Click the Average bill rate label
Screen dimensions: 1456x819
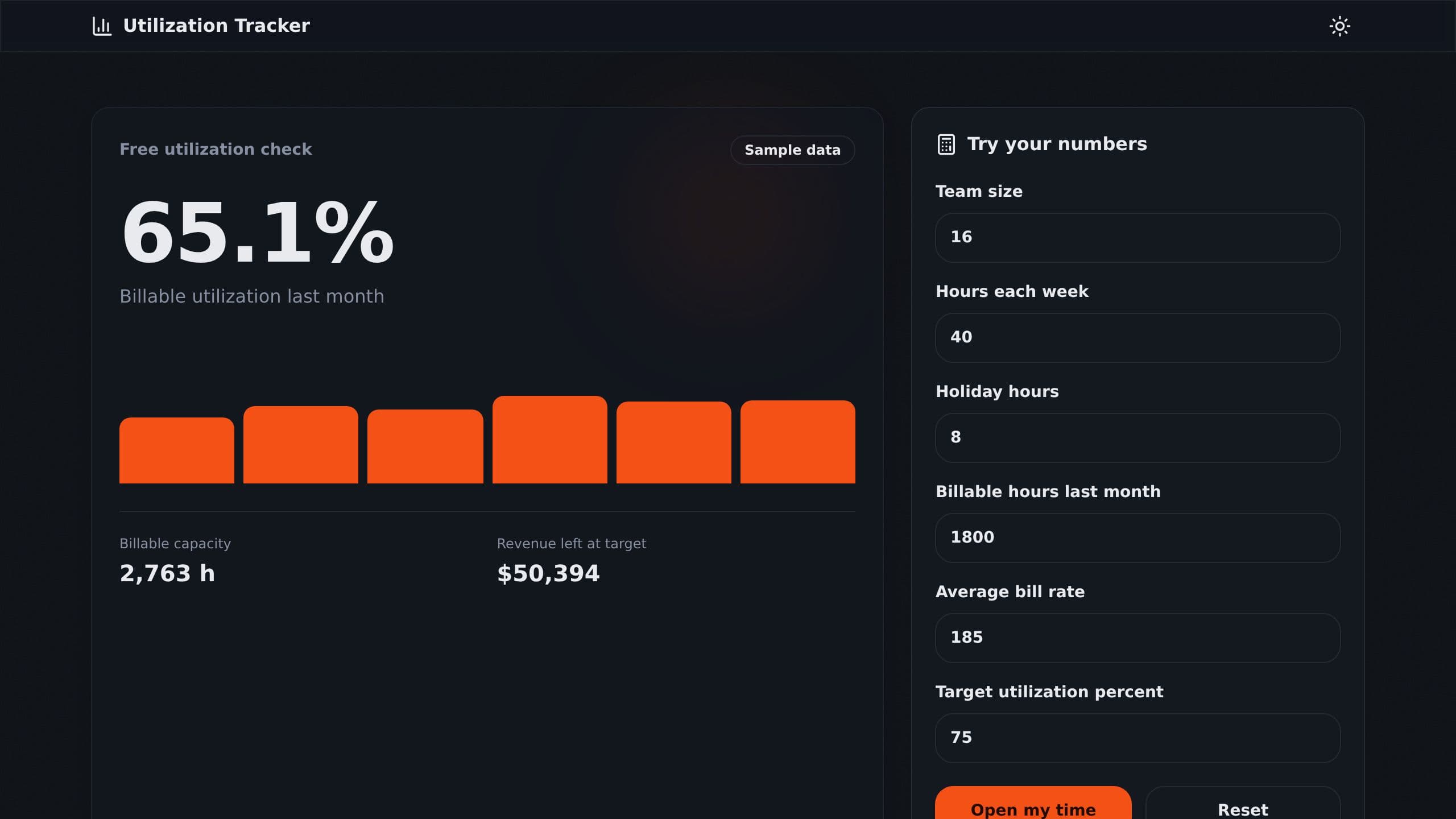(x=1010, y=591)
